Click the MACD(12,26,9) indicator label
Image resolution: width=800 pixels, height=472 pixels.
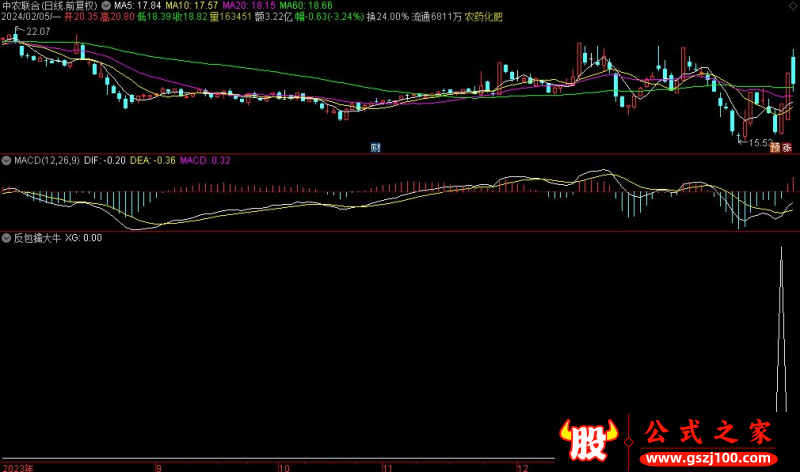coord(47,160)
